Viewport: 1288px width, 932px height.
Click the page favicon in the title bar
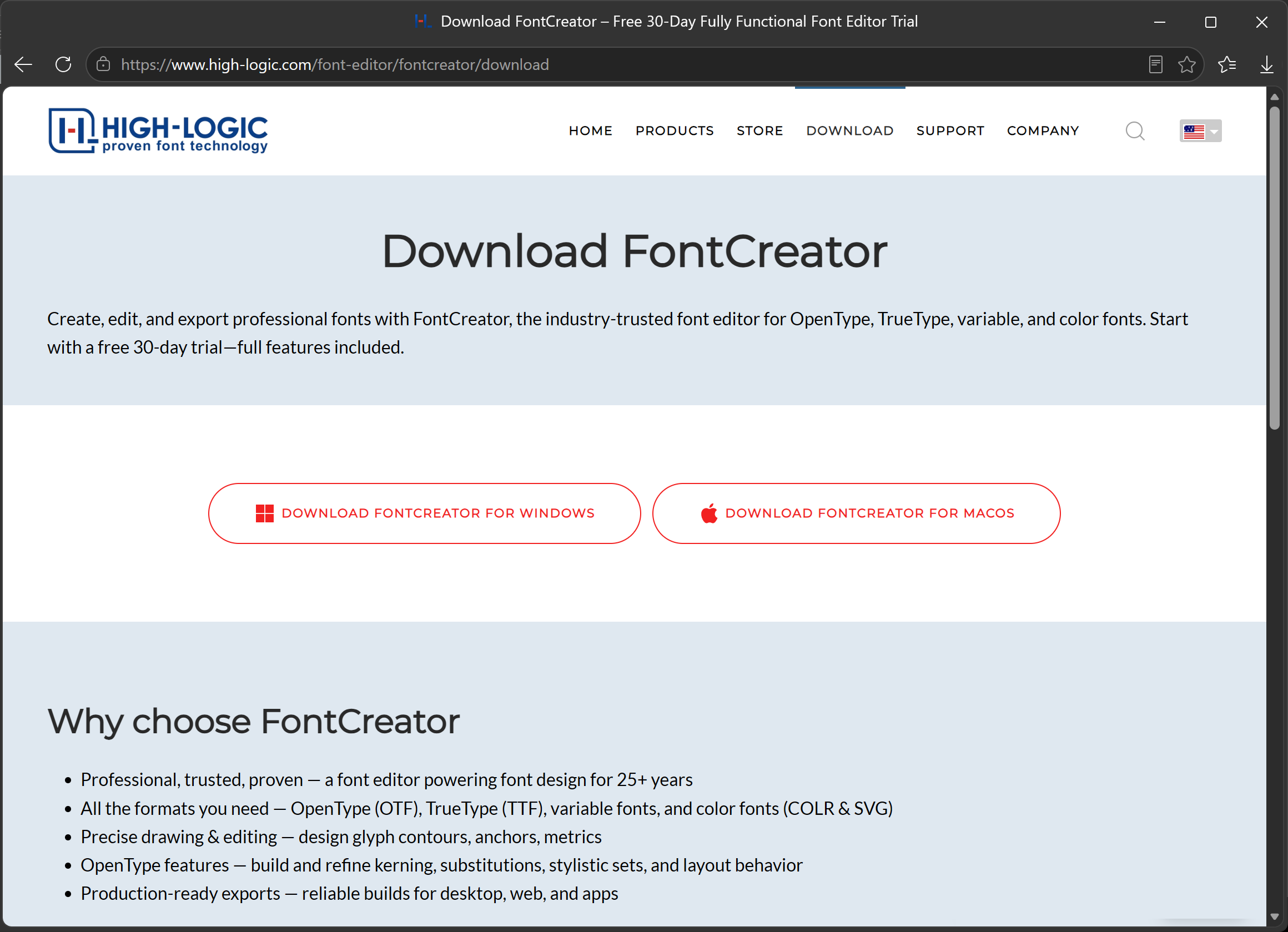[x=422, y=22]
